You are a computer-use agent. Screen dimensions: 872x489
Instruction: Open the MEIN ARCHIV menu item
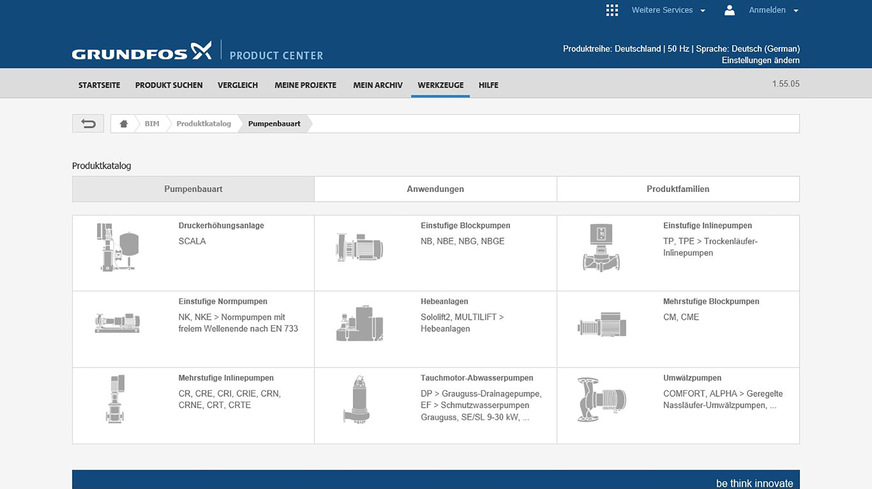click(x=378, y=85)
